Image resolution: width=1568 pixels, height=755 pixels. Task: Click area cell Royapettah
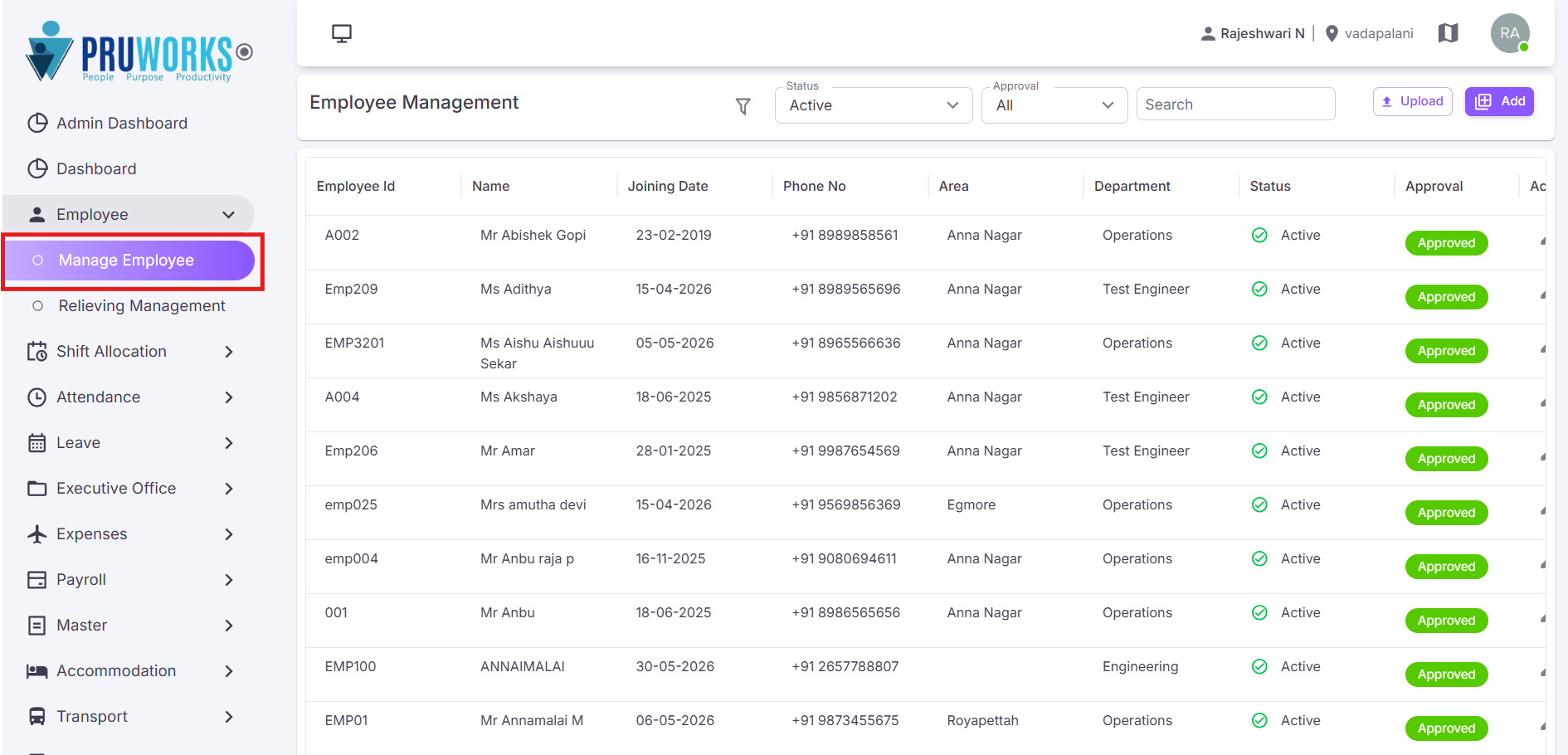(982, 720)
